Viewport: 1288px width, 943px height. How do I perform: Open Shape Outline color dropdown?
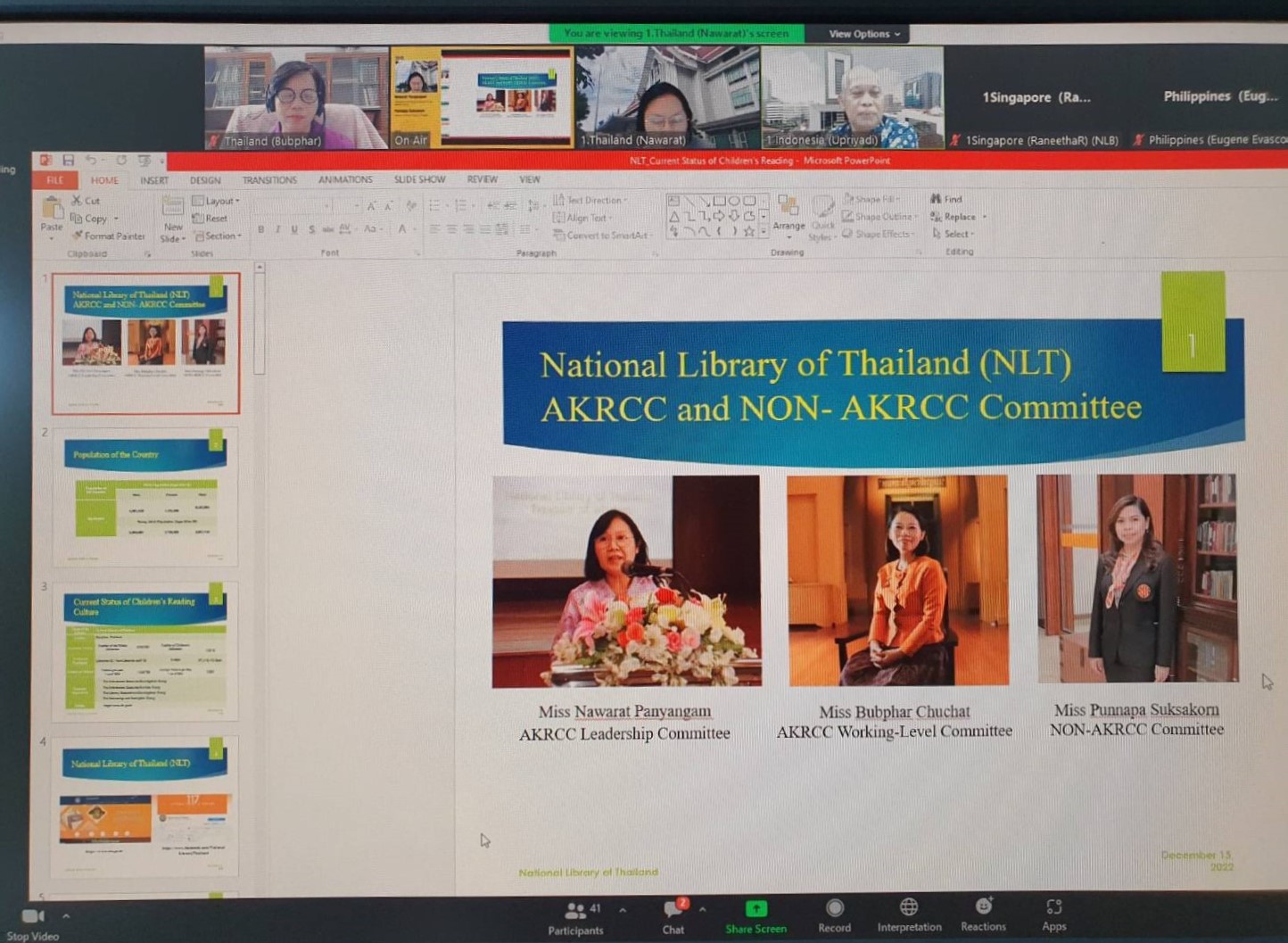(879, 216)
